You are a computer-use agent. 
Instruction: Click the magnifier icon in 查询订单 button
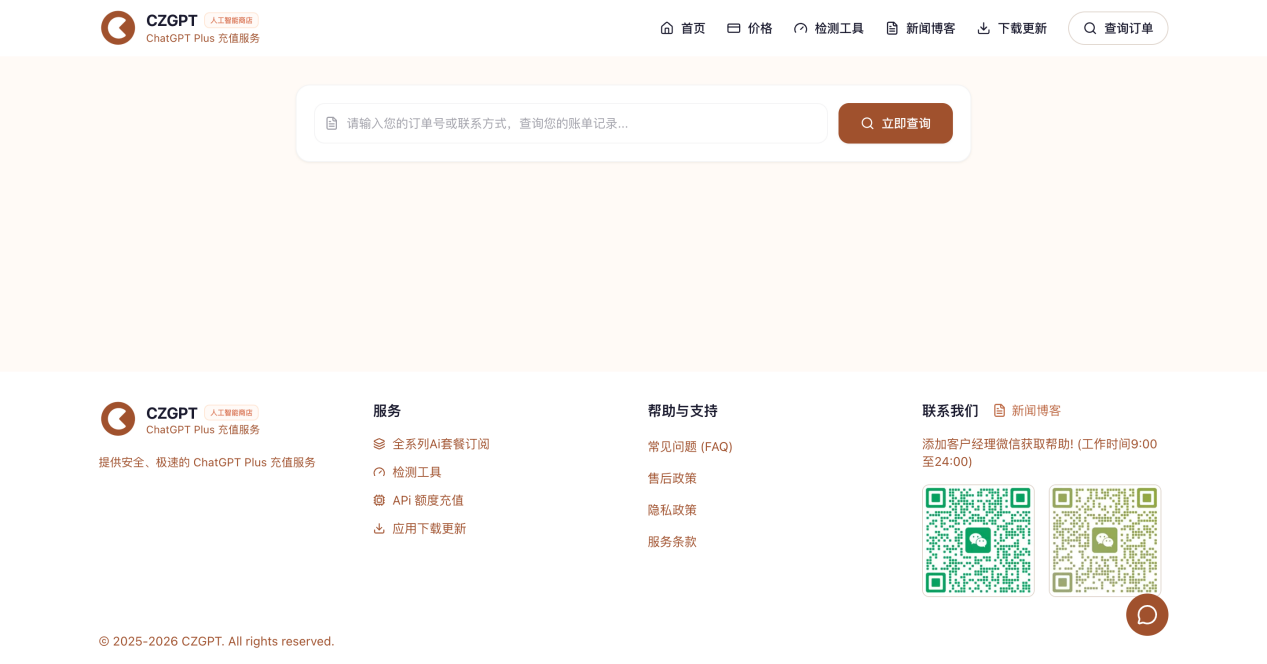coord(1090,28)
